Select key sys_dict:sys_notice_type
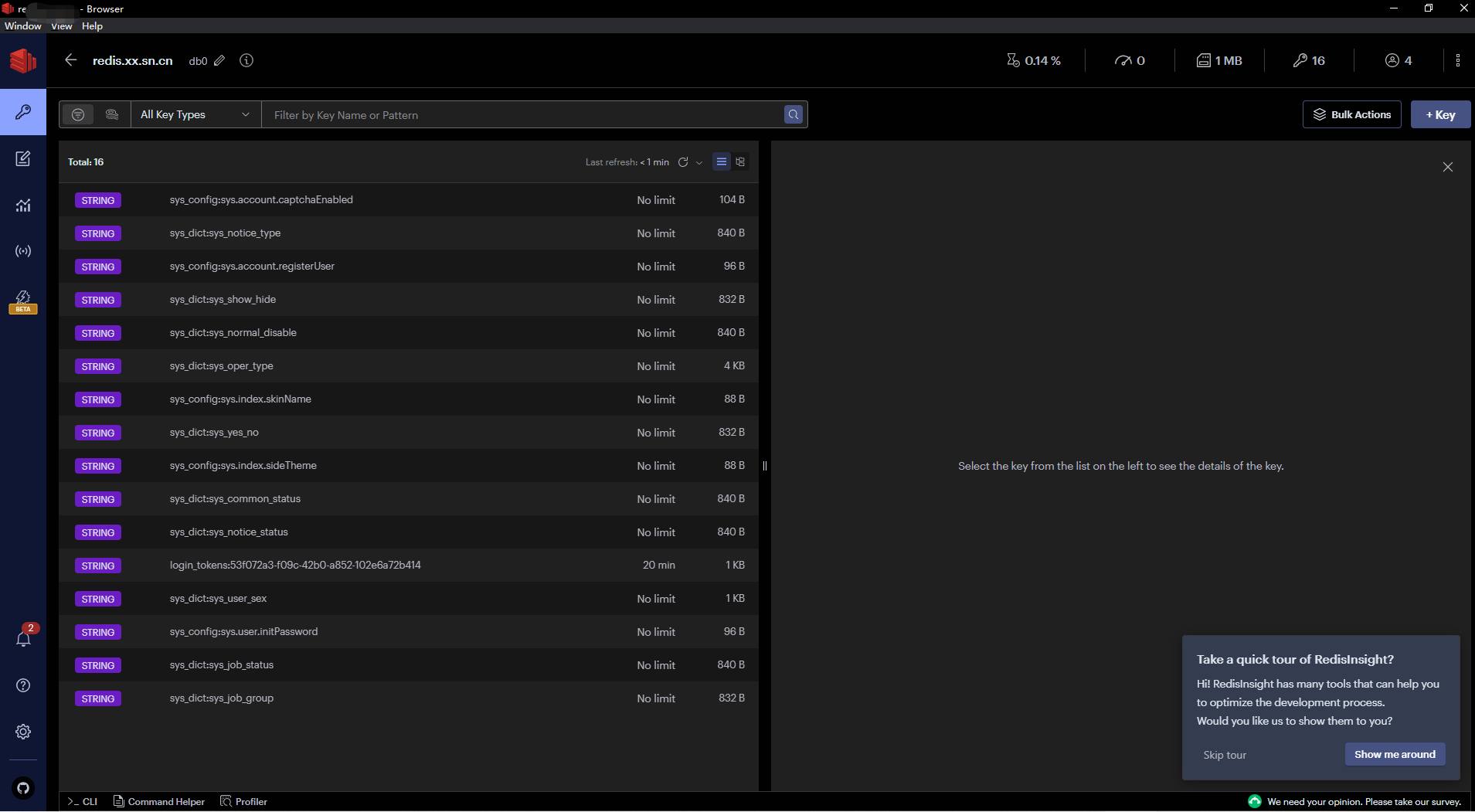The width and height of the screenshot is (1475, 812). pyautogui.click(x=409, y=233)
